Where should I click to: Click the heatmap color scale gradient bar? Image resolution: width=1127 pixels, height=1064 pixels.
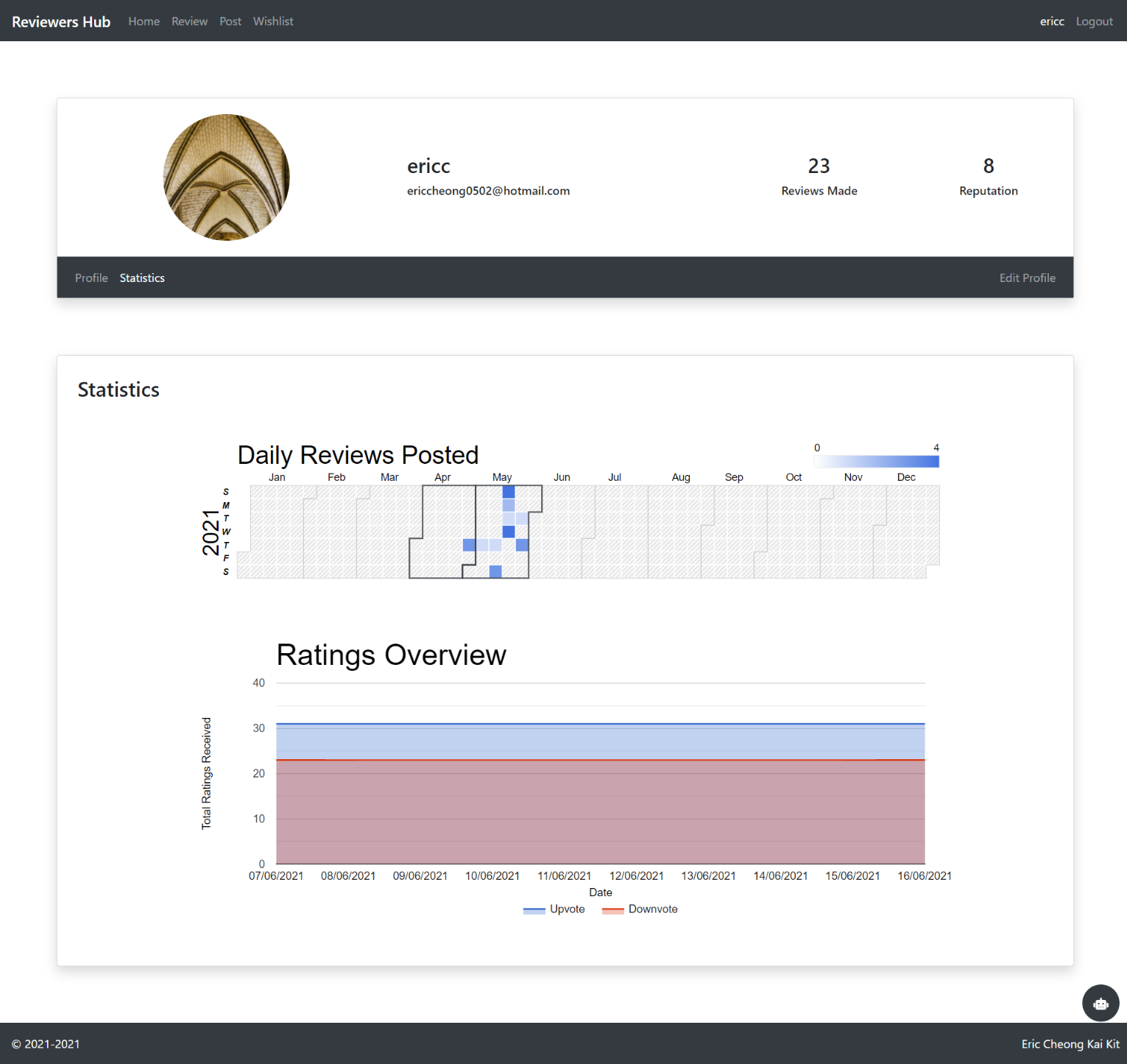coord(877,462)
